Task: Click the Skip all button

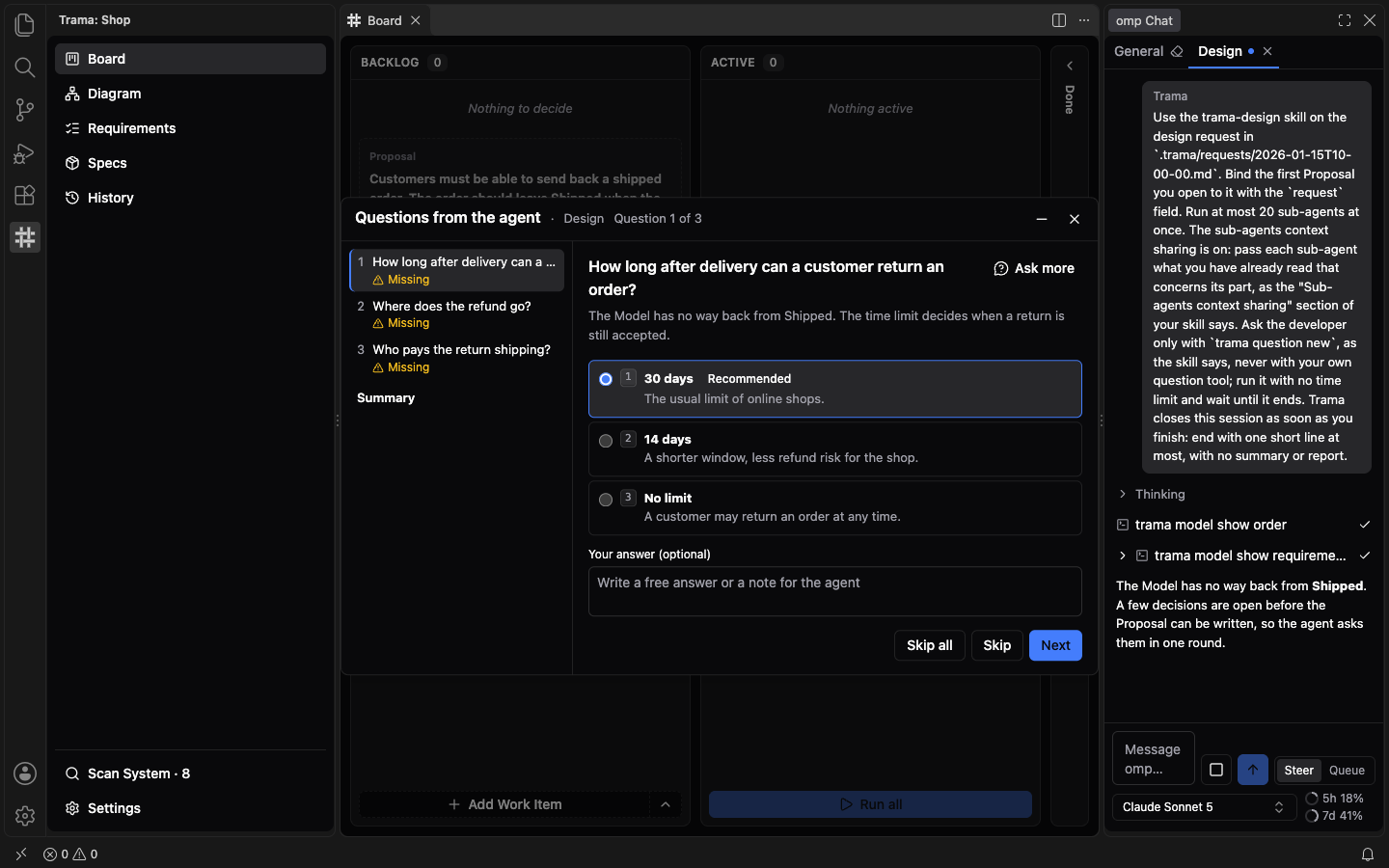Action: [929, 645]
